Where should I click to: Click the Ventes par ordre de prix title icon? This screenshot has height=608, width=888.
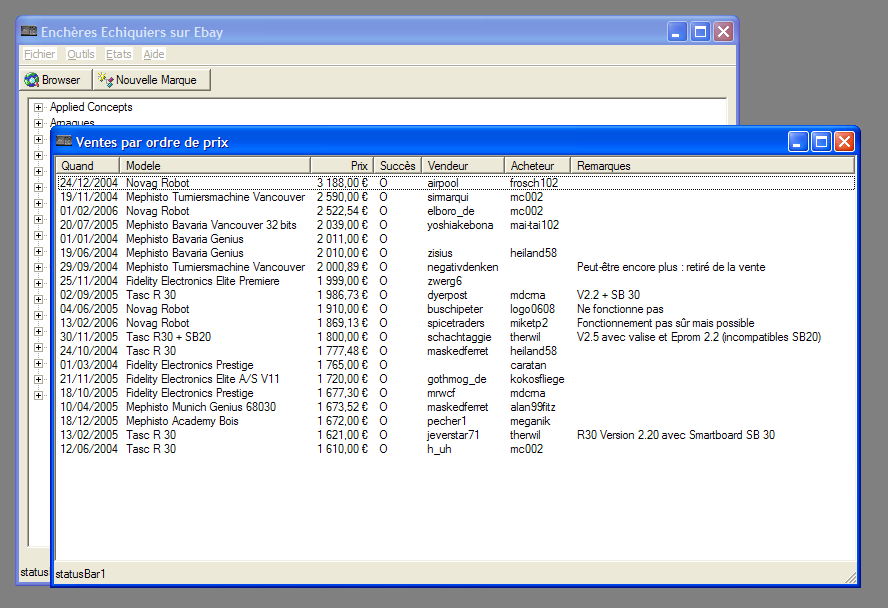coord(64,142)
